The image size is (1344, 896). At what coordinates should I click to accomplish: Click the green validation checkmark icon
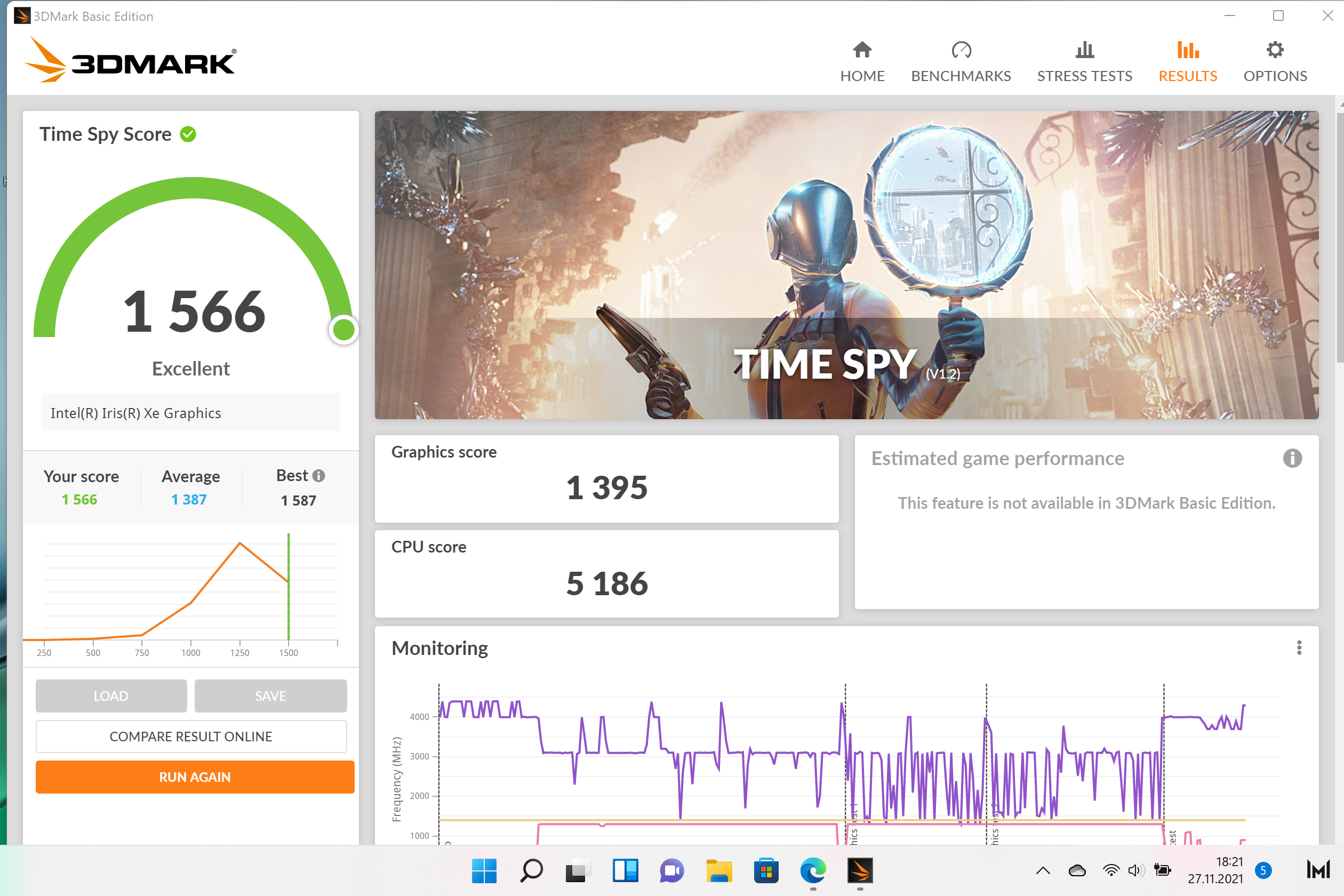188,134
